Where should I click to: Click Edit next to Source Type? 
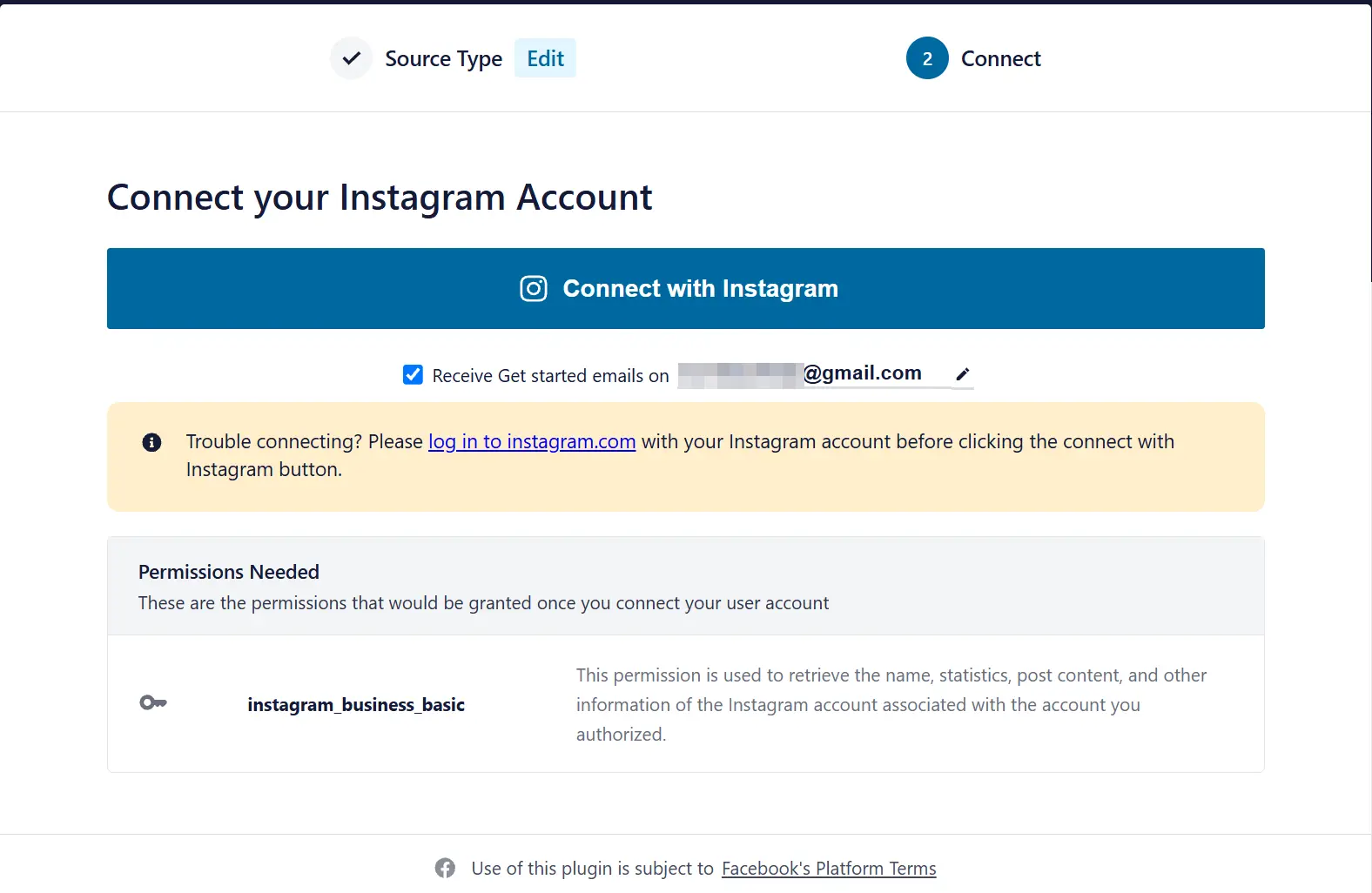tap(545, 58)
